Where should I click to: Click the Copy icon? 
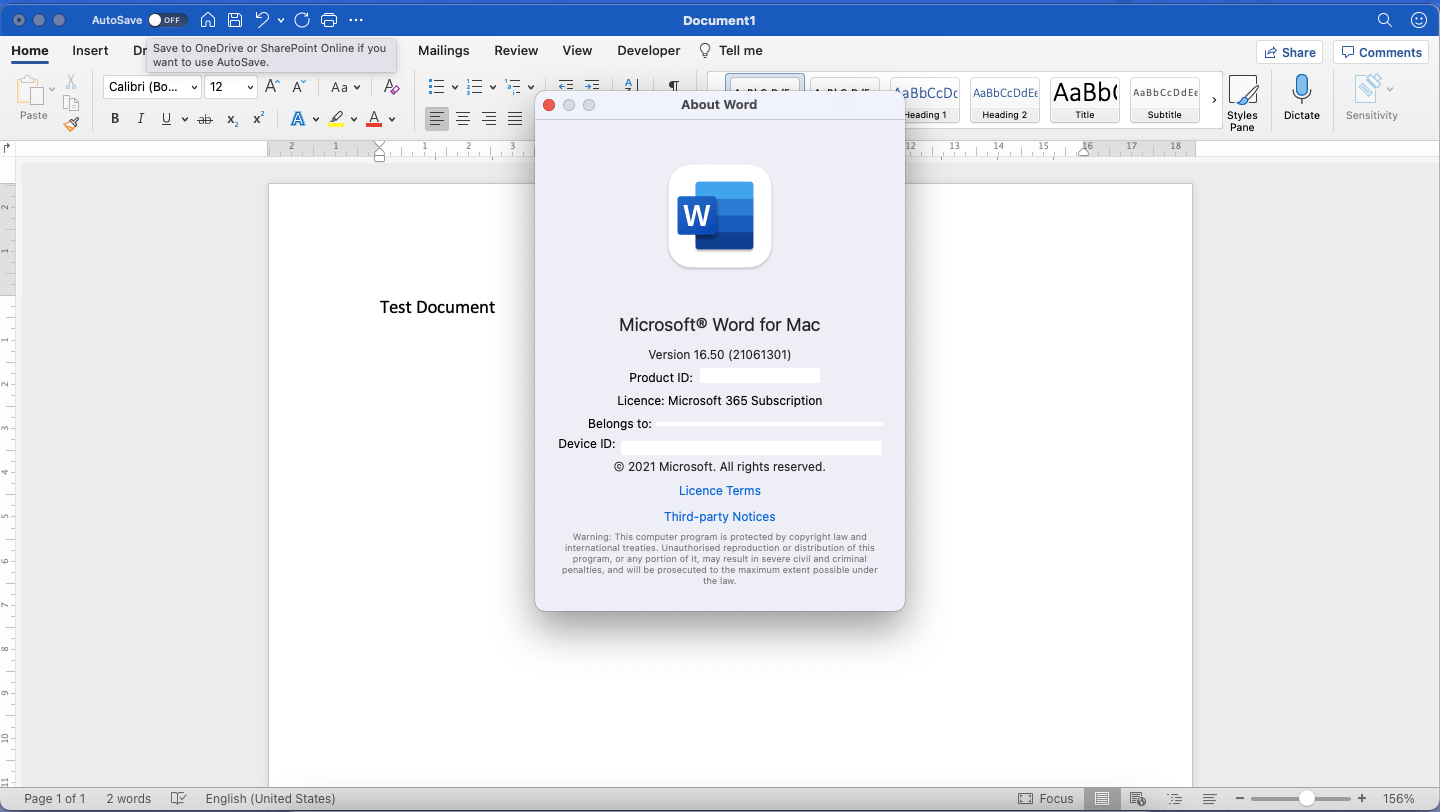(71, 103)
